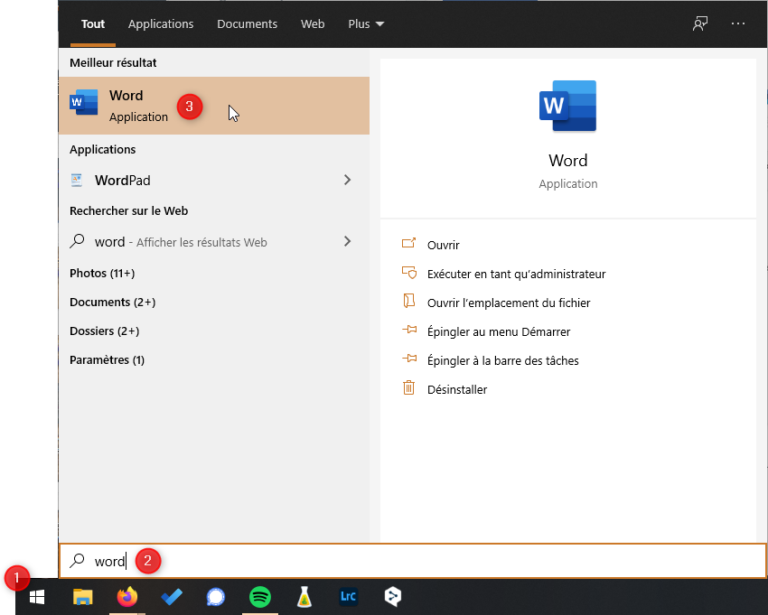
Task: Open the blue checkmark To Do app
Action: [x=171, y=596]
